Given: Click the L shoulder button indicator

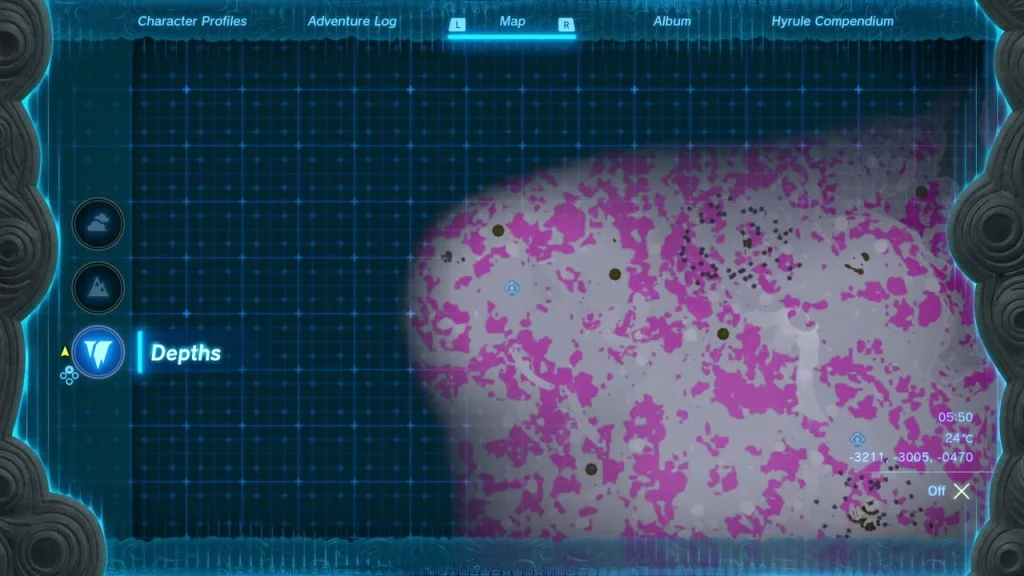Looking at the screenshot, I should pos(457,25).
